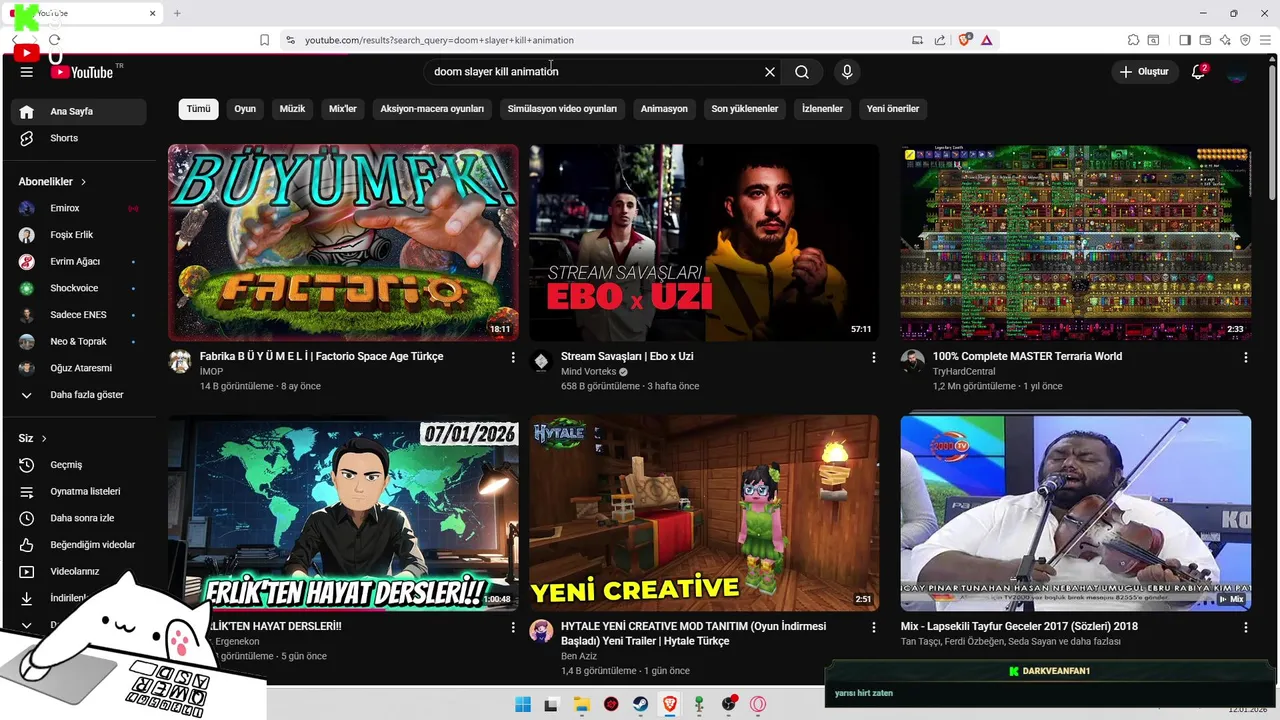Open the Brave VPN shield icon
This screenshot has width=1280, height=720.
[1245, 40]
